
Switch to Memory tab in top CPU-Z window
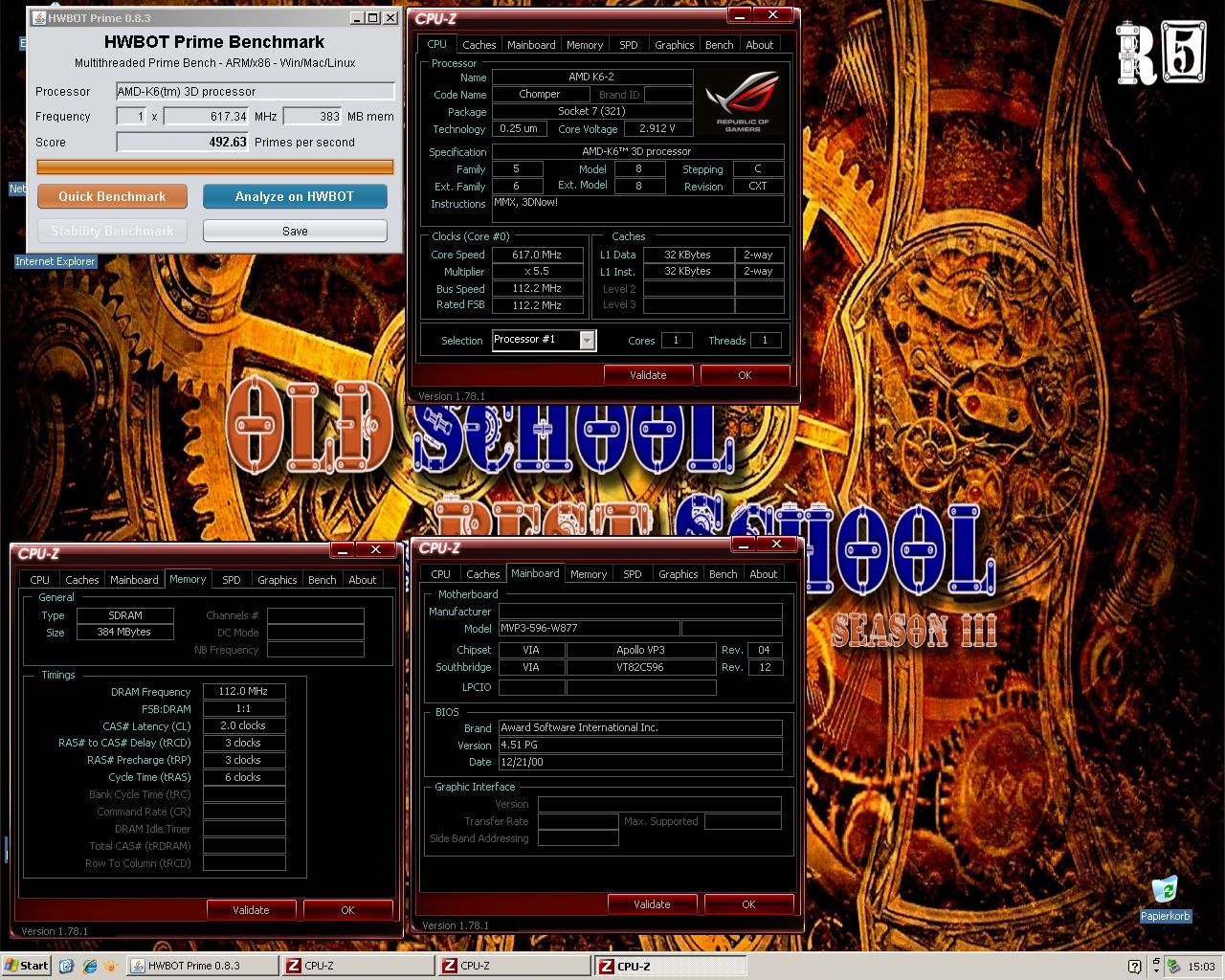(x=585, y=45)
